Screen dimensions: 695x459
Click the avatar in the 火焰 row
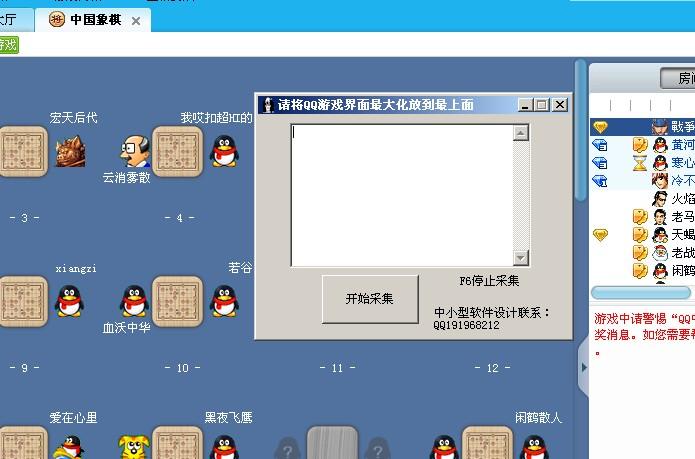[x=660, y=198]
